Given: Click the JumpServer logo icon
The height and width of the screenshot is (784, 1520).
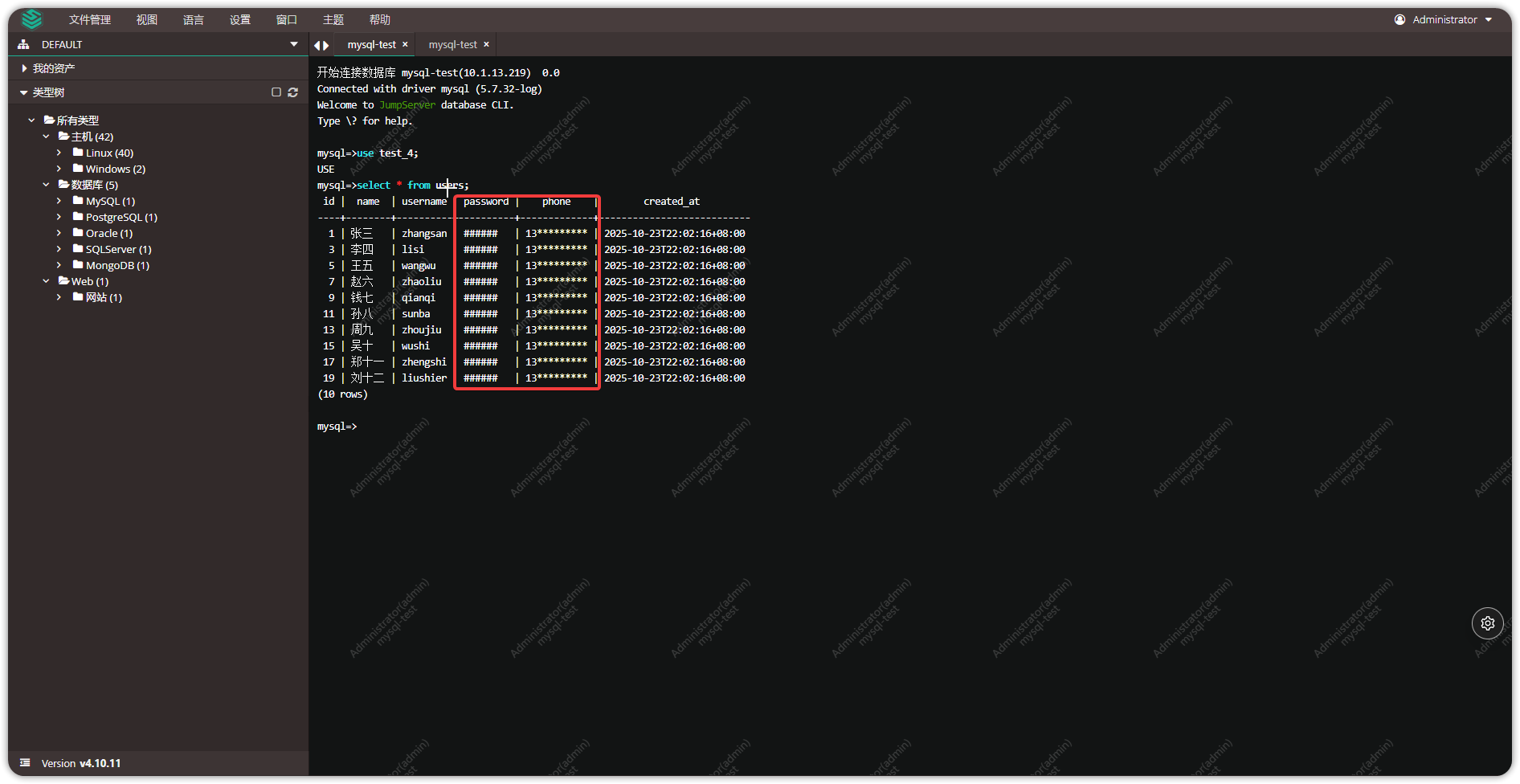Looking at the screenshot, I should click(31, 19).
